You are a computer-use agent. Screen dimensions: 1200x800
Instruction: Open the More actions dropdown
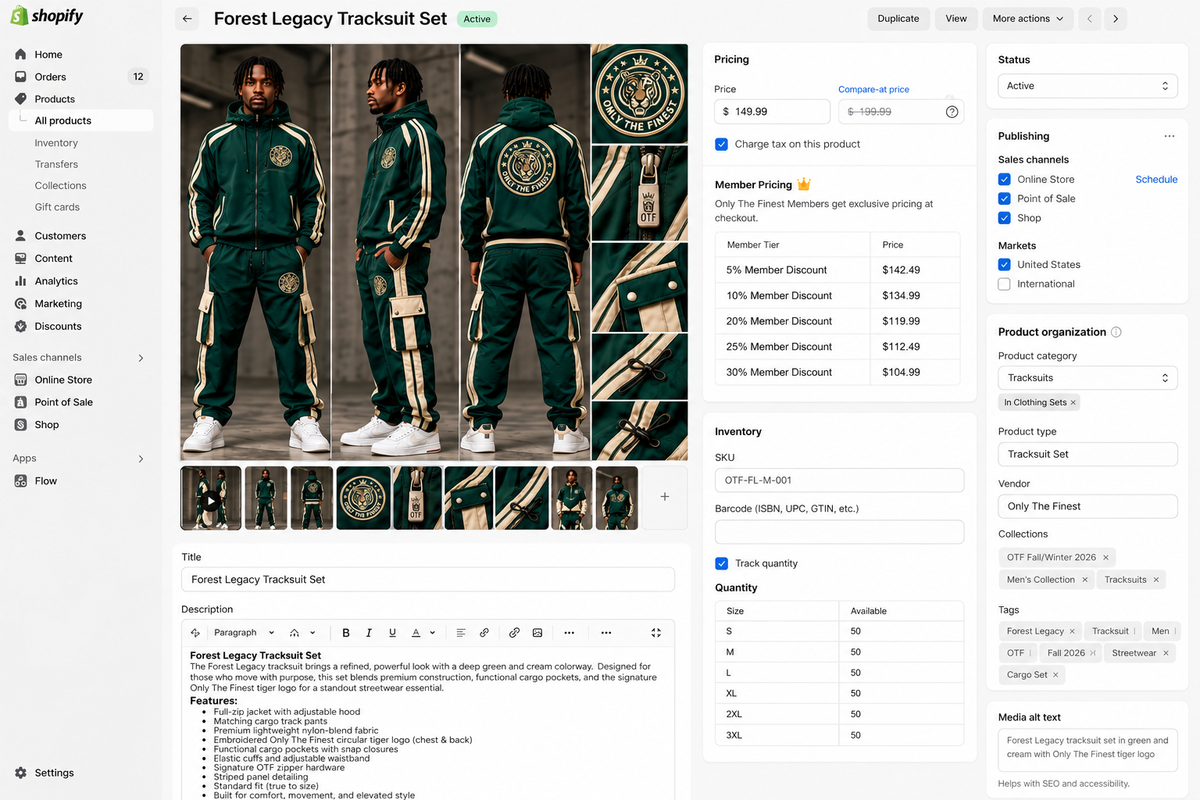point(1028,18)
